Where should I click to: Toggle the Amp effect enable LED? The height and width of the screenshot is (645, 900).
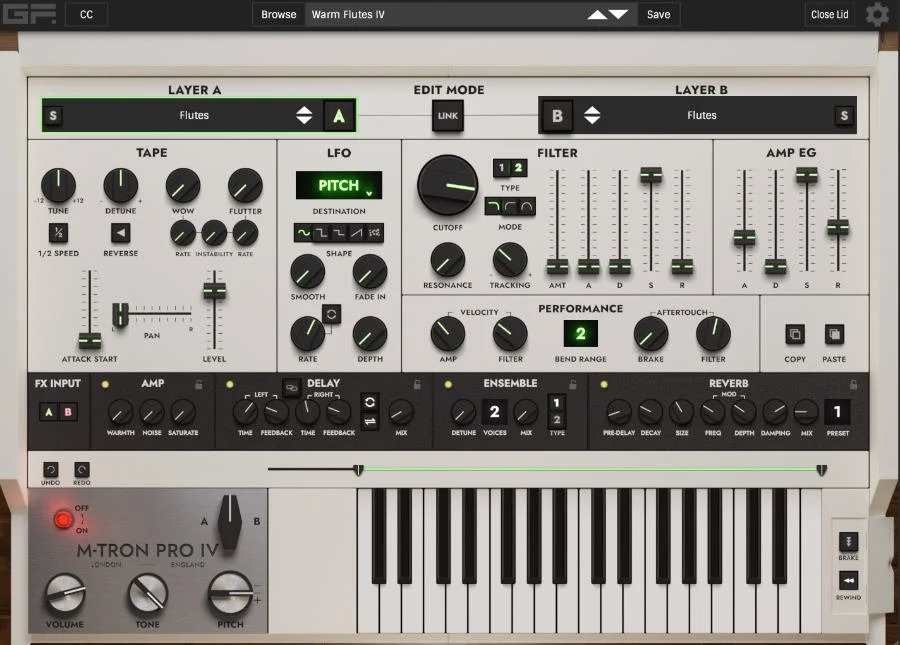click(x=105, y=384)
